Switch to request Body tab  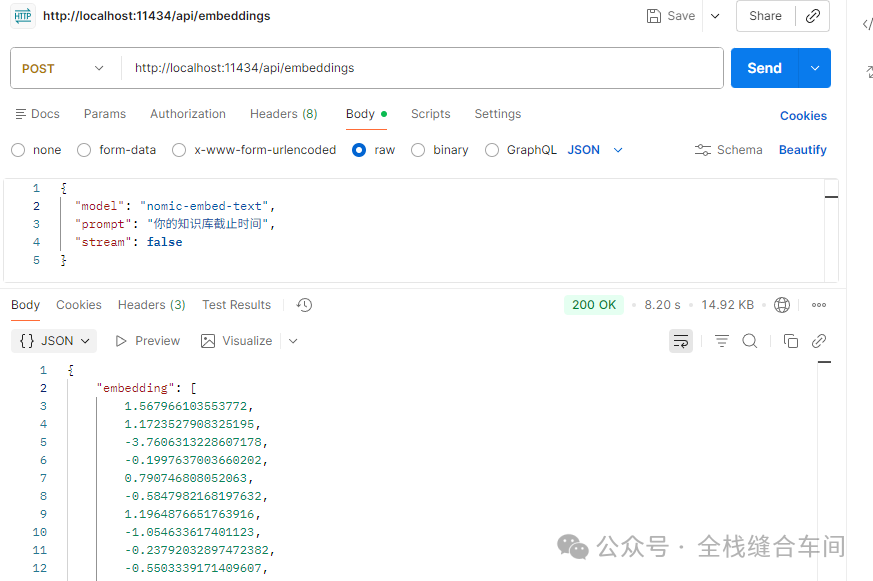pyautogui.click(x=366, y=114)
